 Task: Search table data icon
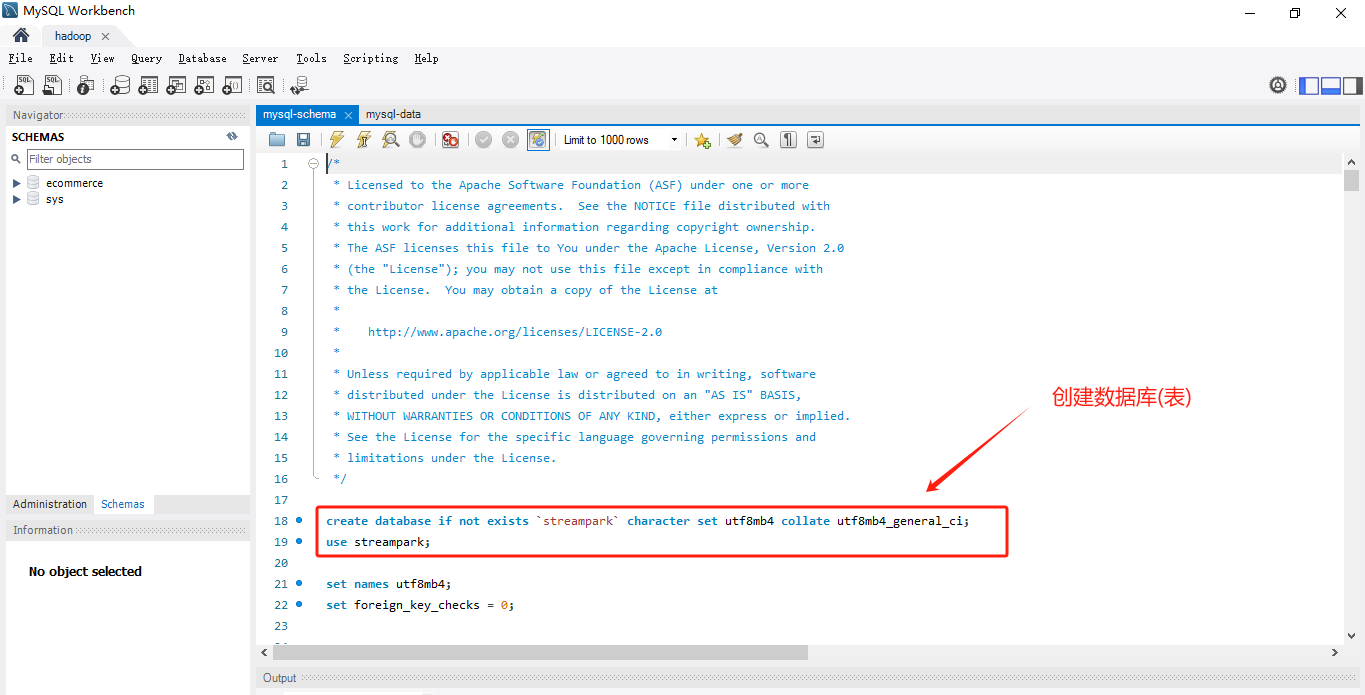(x=266, y=86)
